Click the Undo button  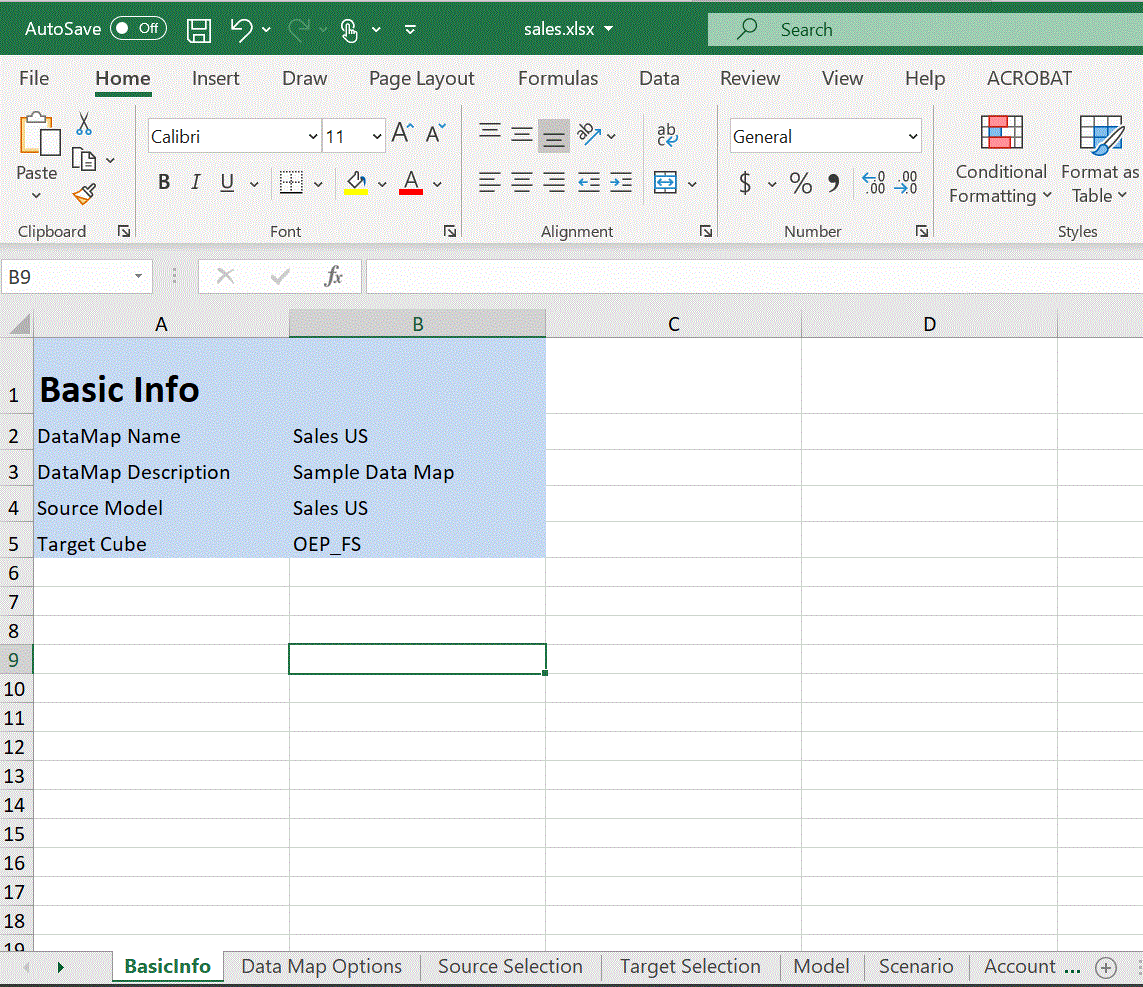pyautogui.click(x=240, y=29)
